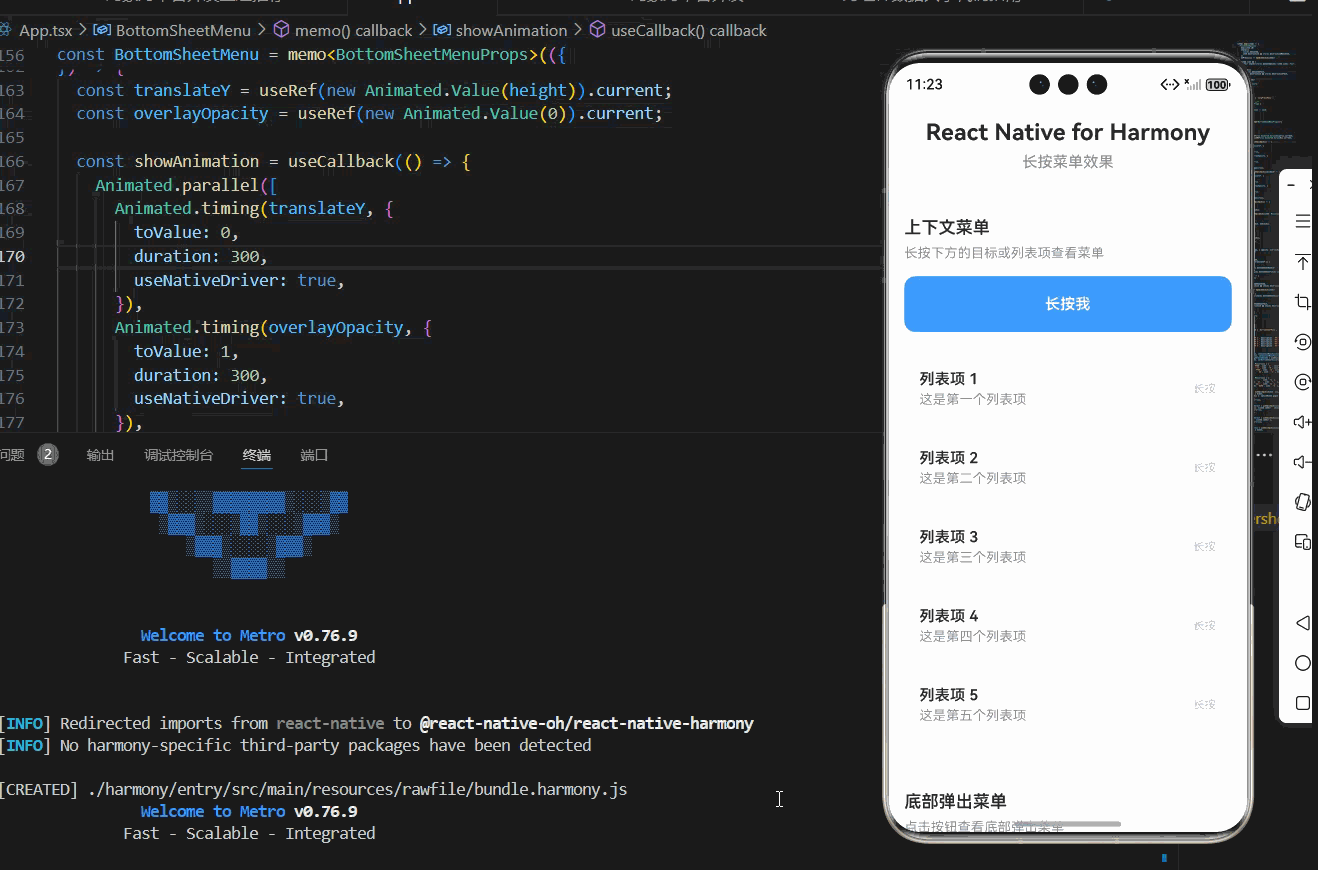This screenshot has height=870, width=1318.
Task: Decrease emulator volume
Action: point(1302,462)
